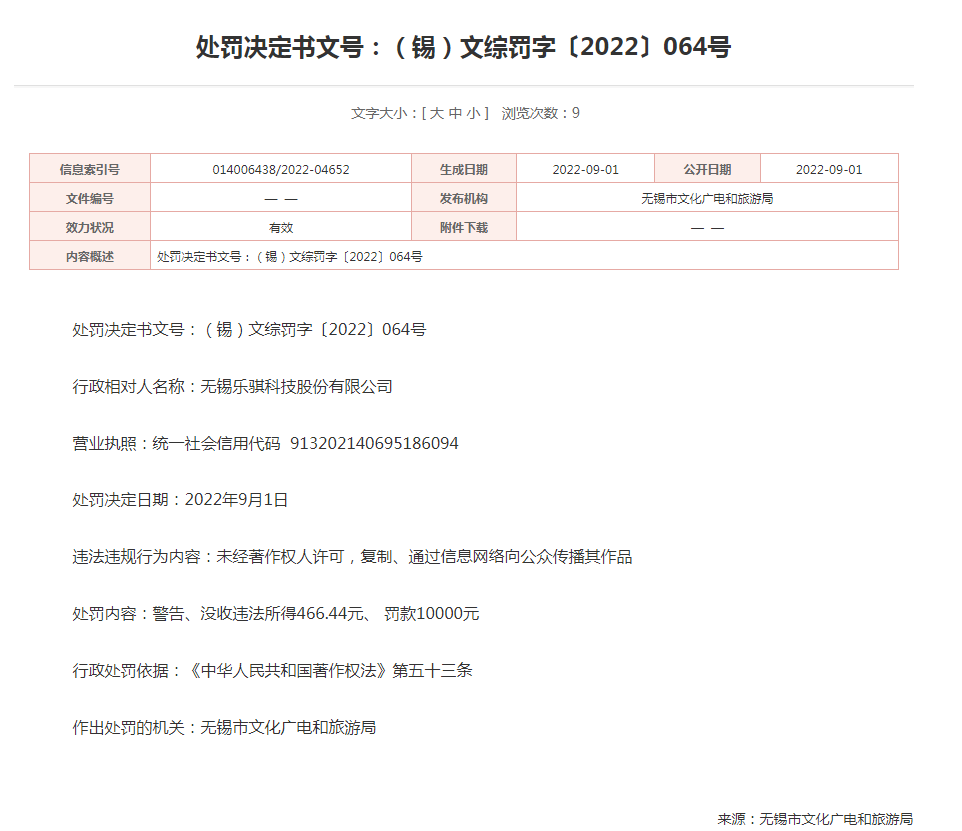Image resolution: width=962 pixels, height=831 pixels.
Task: Set font size to 小 (small)
Action: point(473,113)
